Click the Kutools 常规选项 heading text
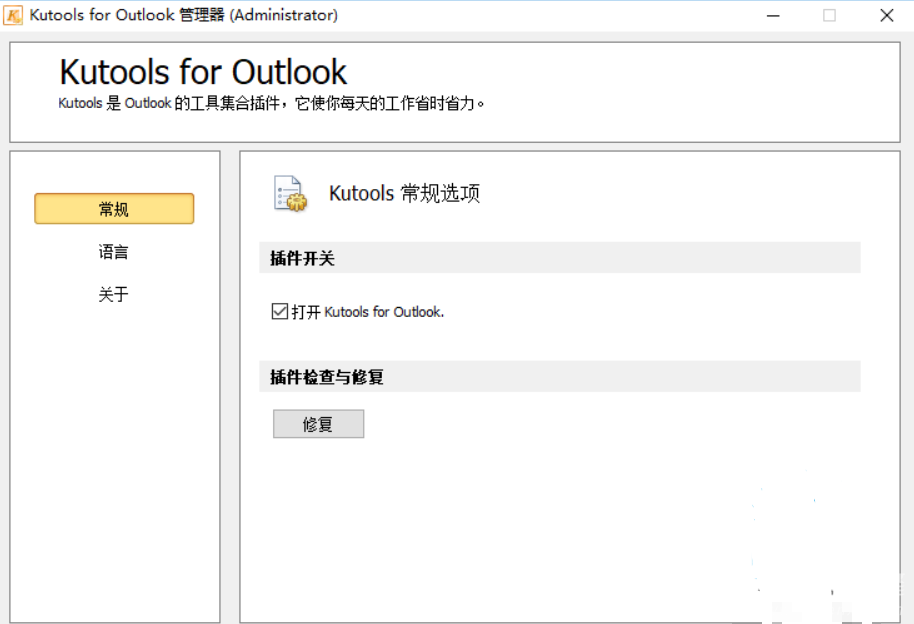This screenshot has height=624, width=914. (x=404, y=193)
